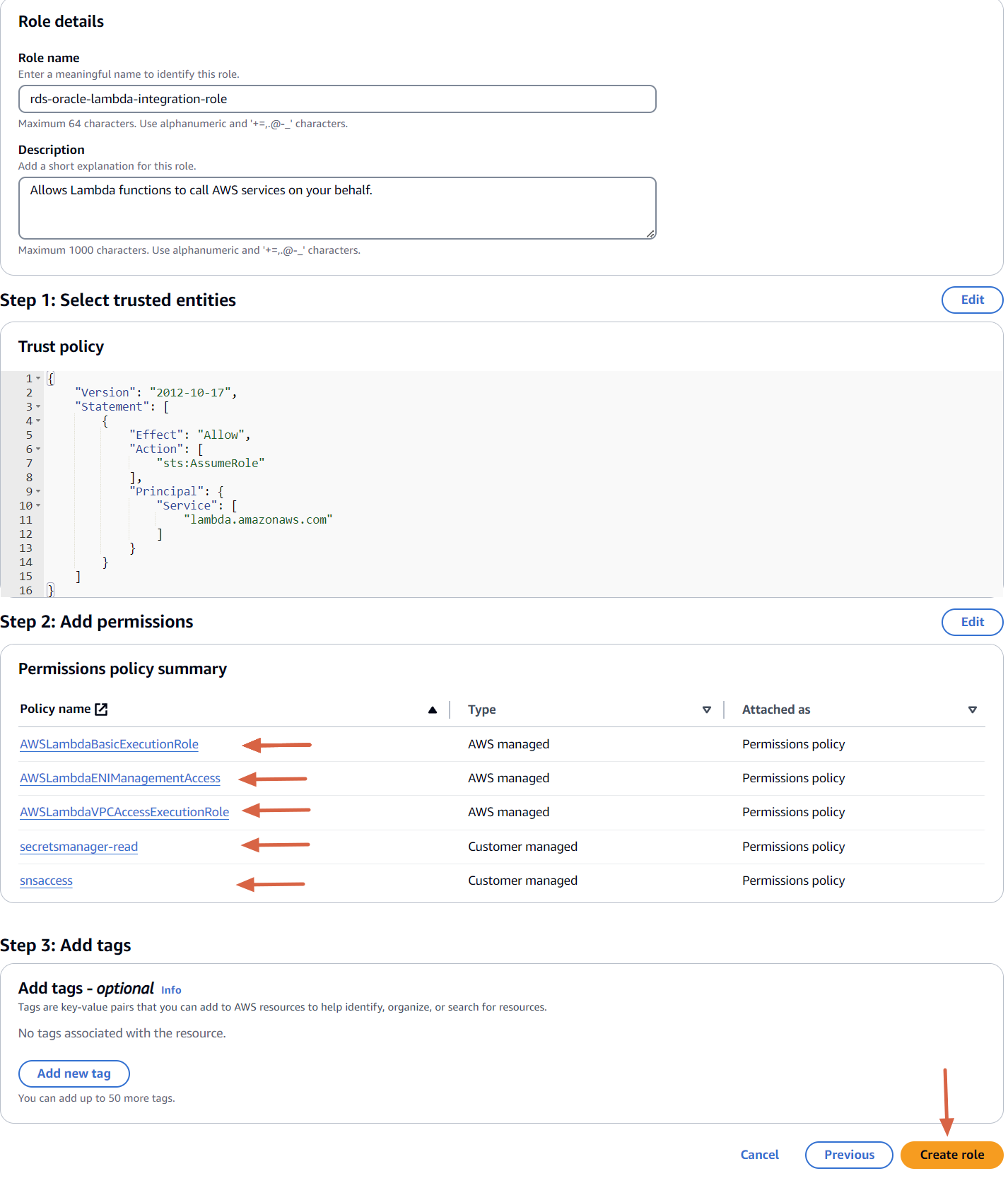Open the AWSLambdaVPCAccessExecutionRole policy link

click(x=124, y=812)
